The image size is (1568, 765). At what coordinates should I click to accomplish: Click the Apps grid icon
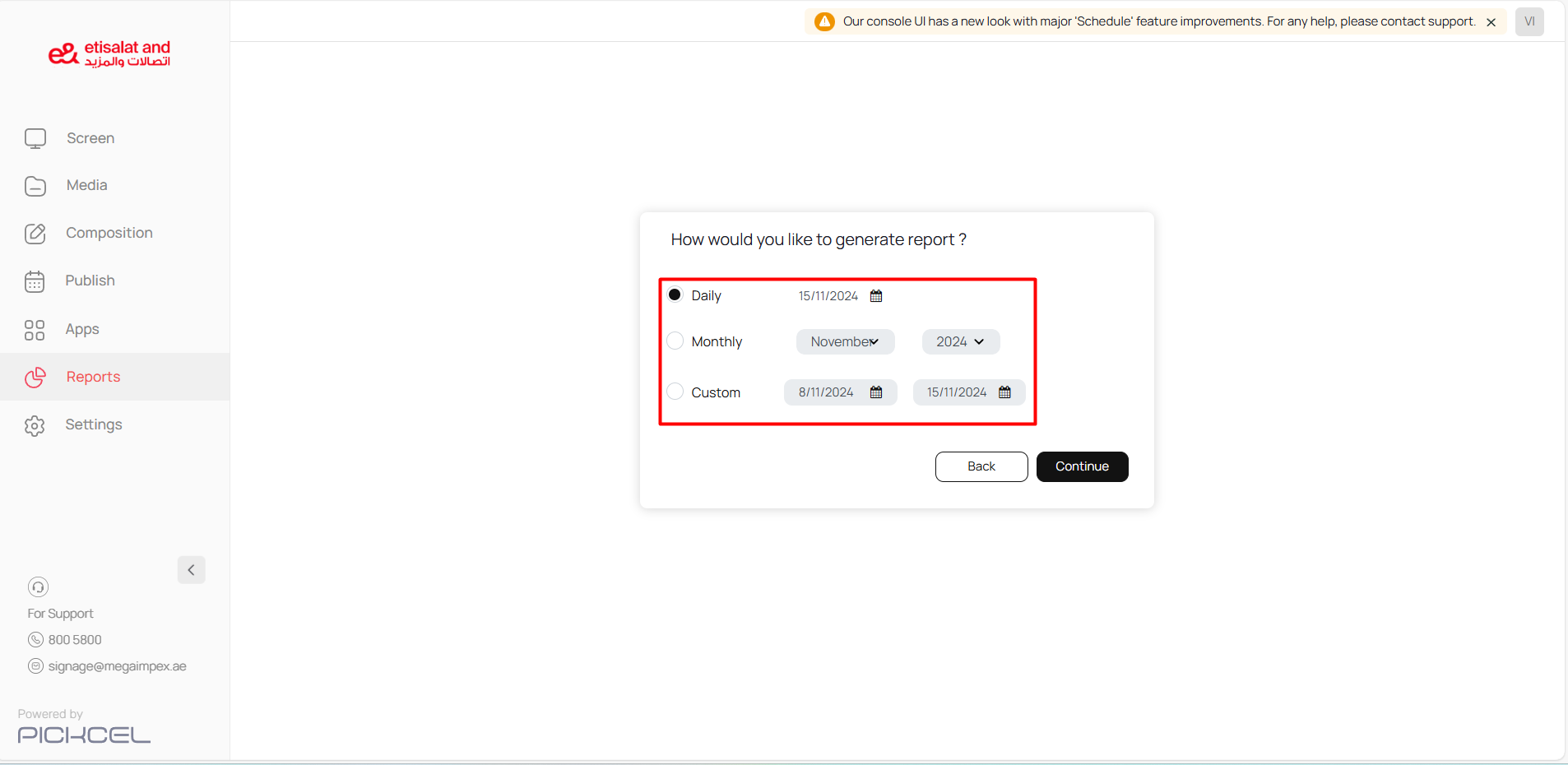click(x=35, y=330)
